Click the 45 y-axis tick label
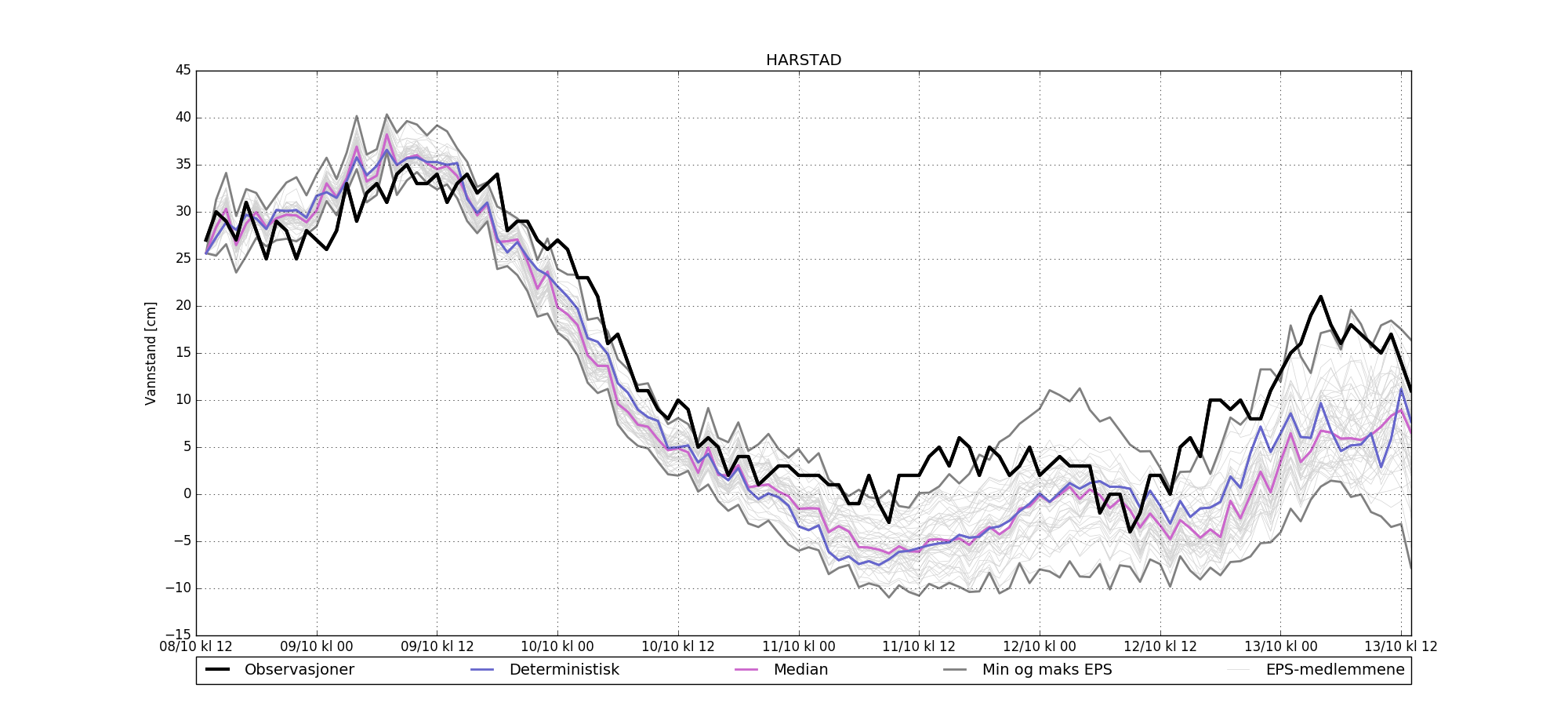Viewport: 1568px width, 706px height. tap(183, 71)
